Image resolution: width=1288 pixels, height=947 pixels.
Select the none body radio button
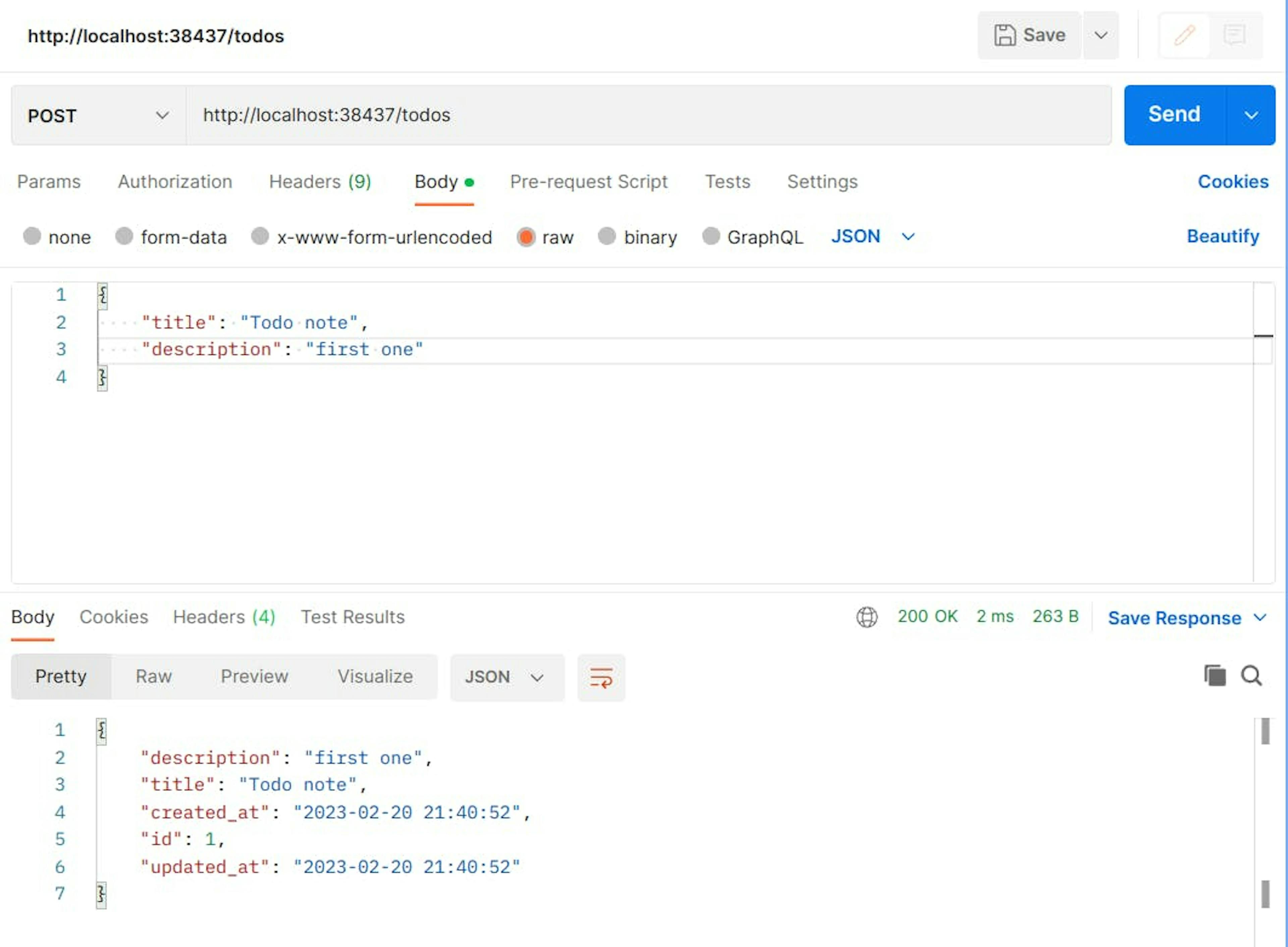32,236
